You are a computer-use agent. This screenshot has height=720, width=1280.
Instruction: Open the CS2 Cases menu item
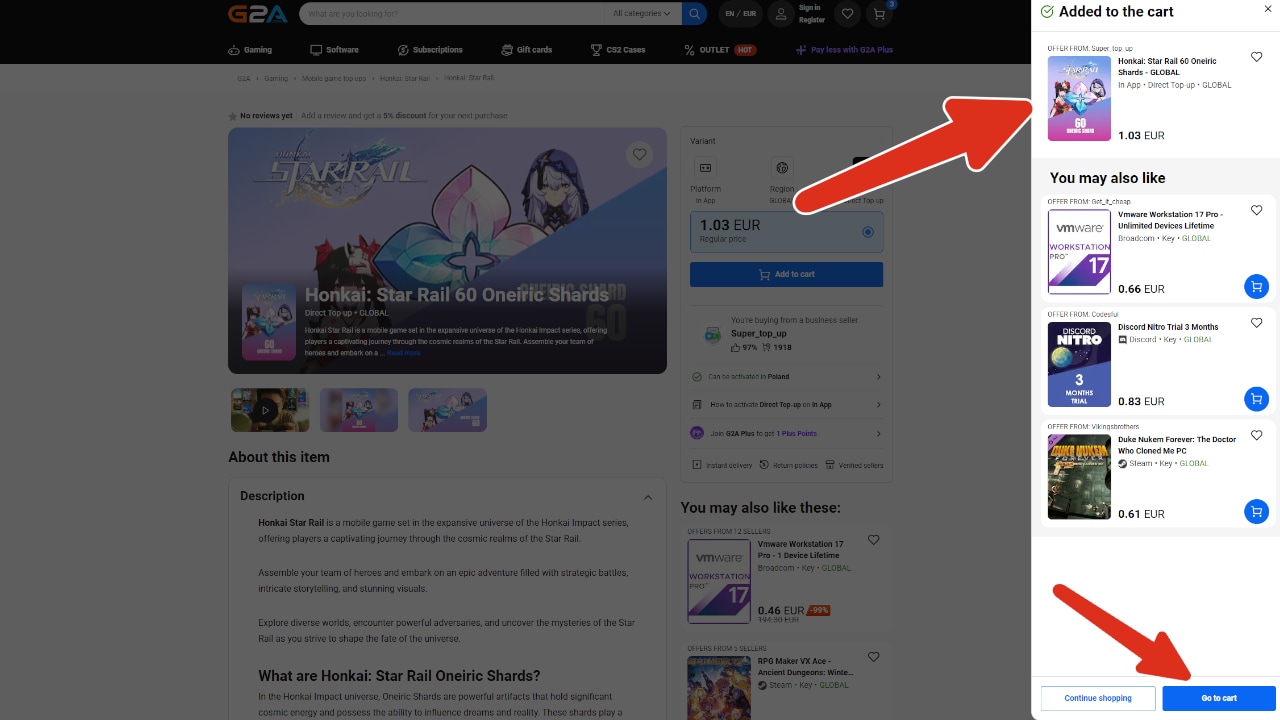click(618, 50)
